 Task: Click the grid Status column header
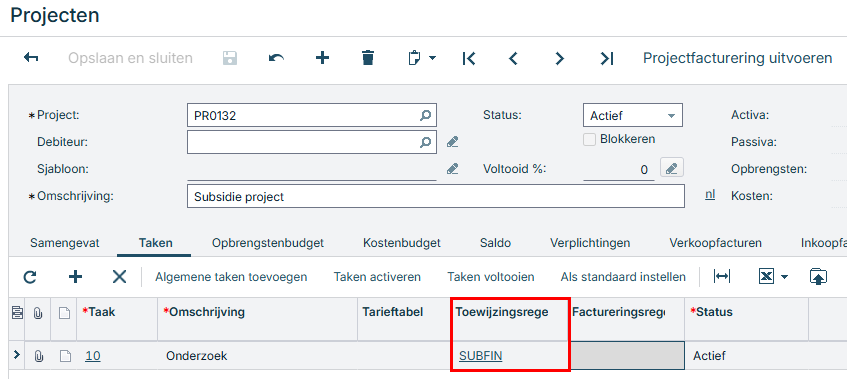point(747,319)
